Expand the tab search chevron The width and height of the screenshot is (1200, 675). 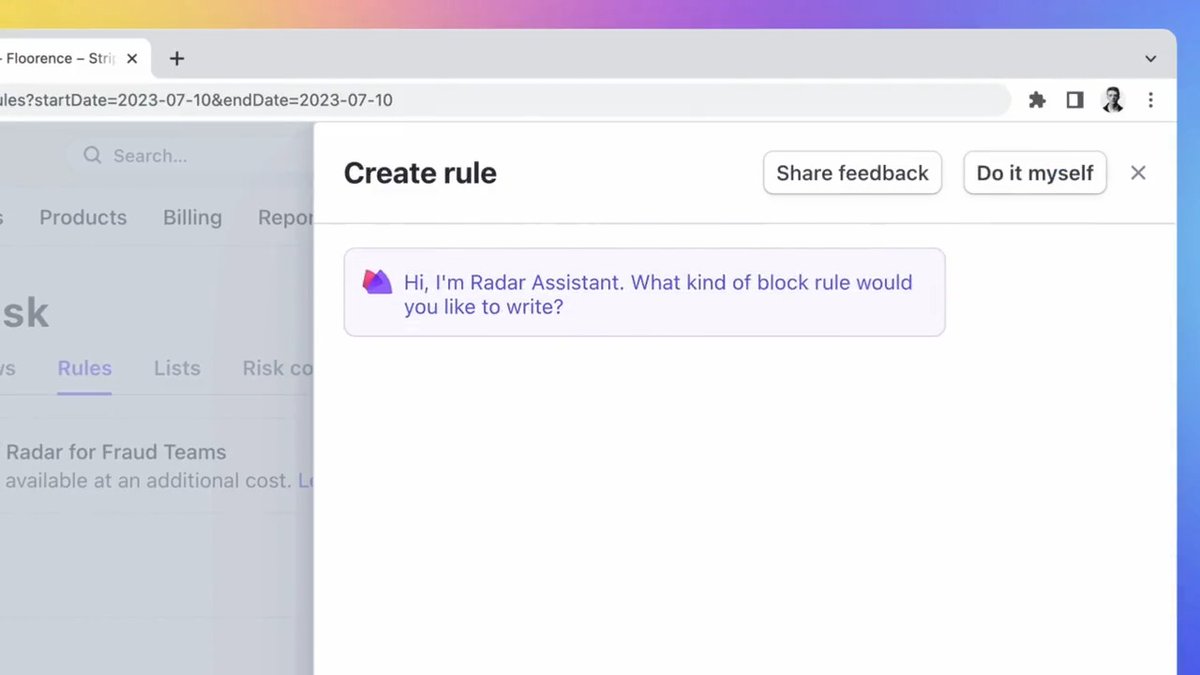(1151, 59)
